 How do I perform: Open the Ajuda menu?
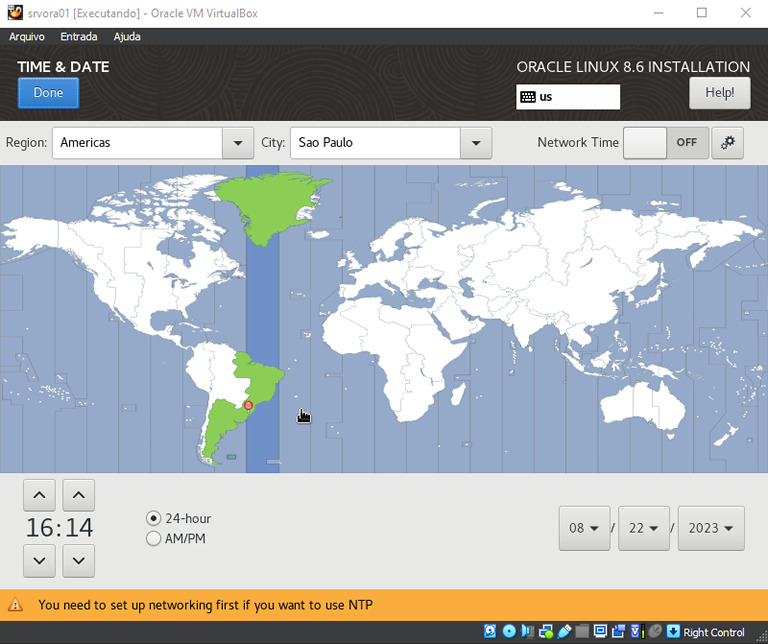(x=127, y=37)
